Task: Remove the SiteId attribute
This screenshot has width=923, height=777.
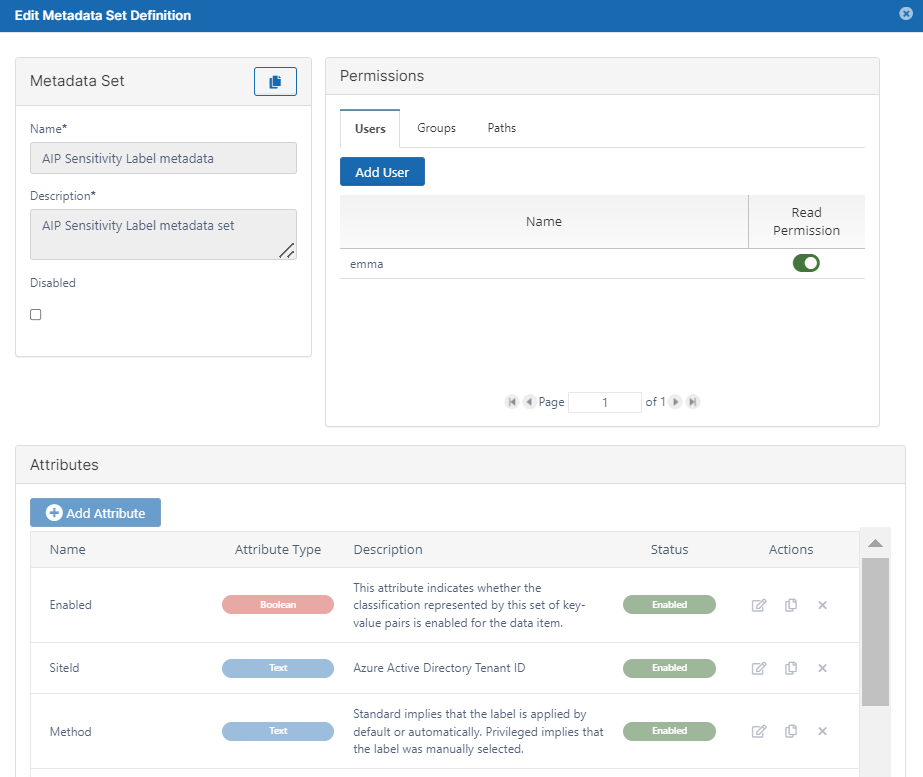Action: pyautogui.click(x=823, y=668)
